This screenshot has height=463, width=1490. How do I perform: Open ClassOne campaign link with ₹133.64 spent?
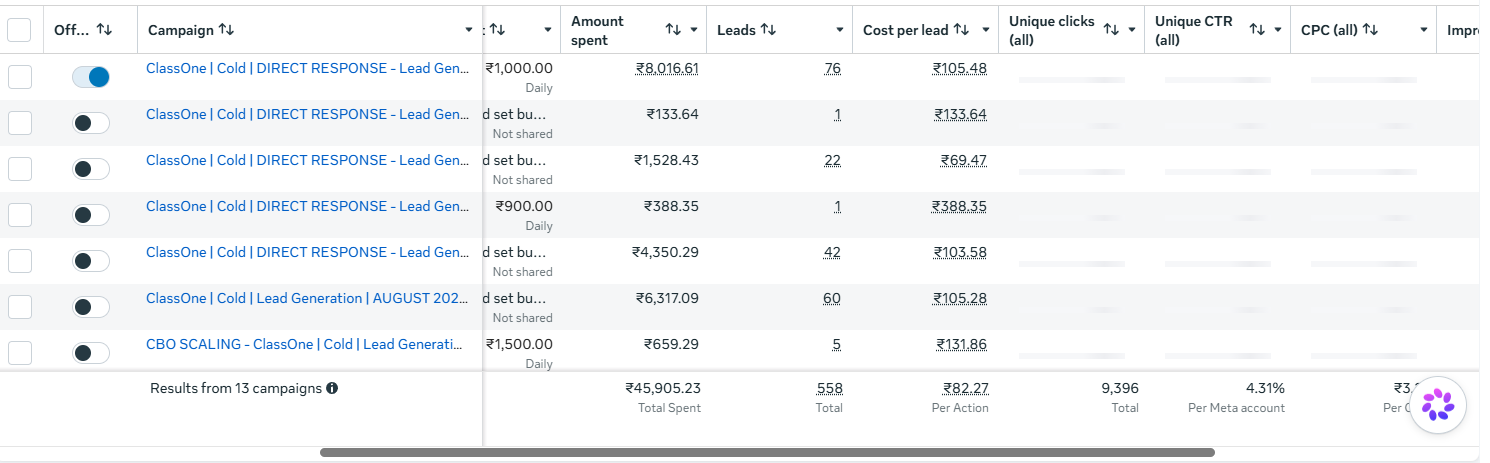308,114
